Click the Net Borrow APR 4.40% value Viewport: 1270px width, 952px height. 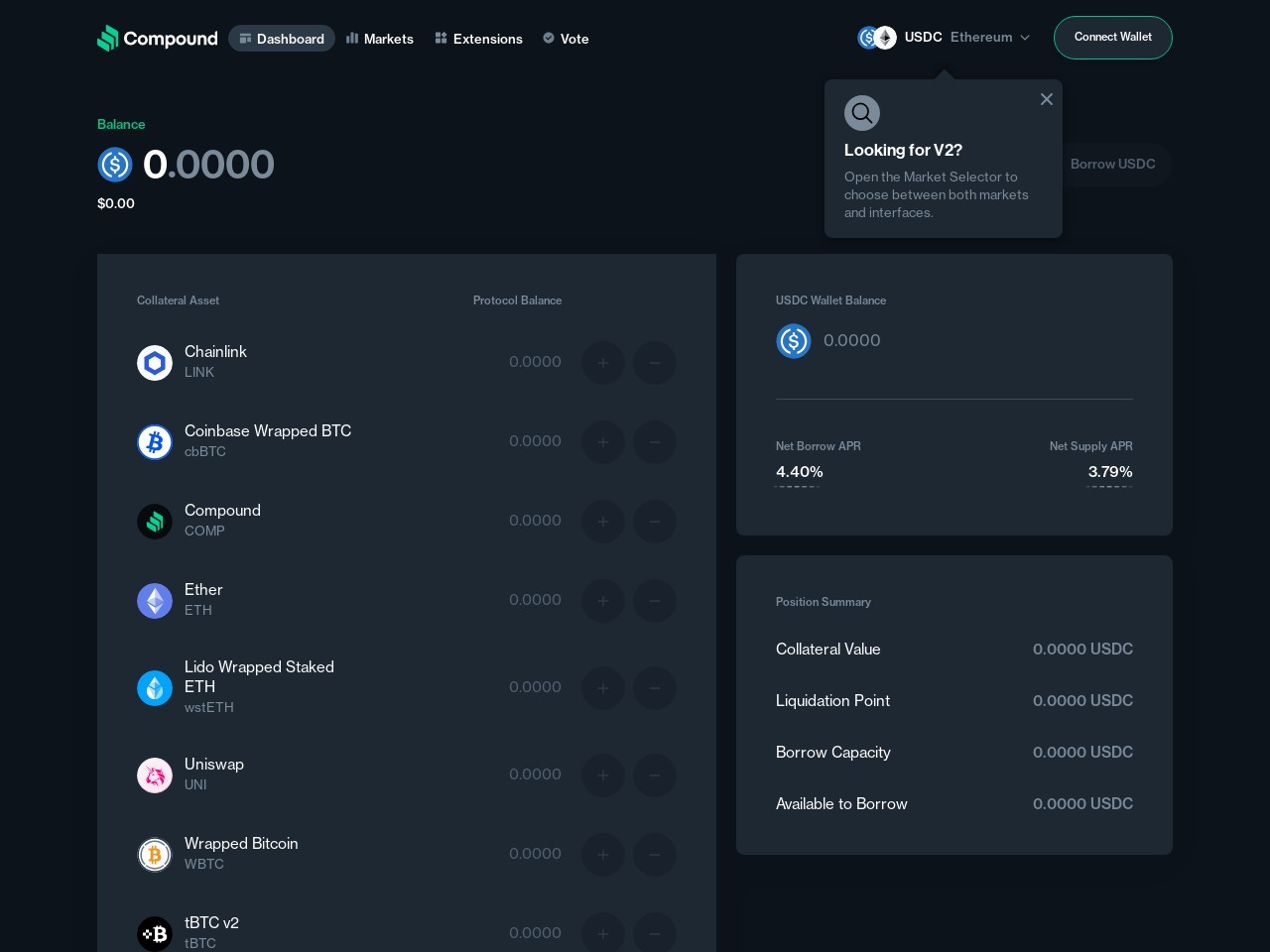(799, 472)
